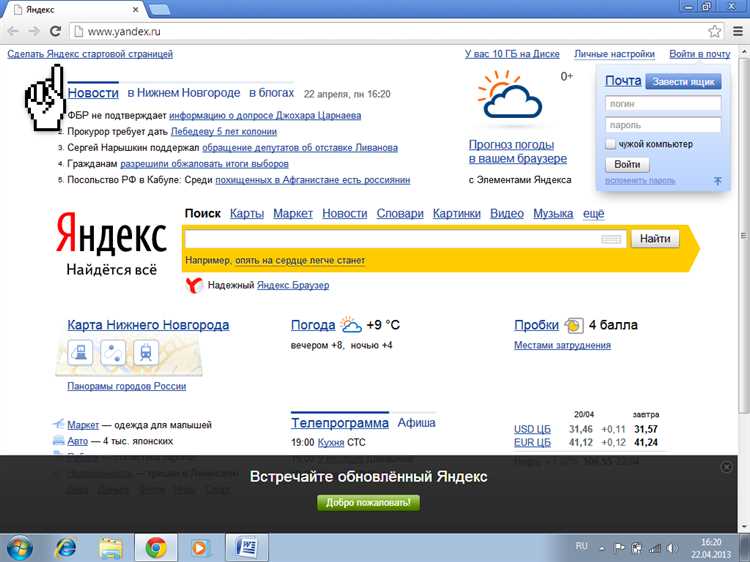Expand the ещё search categories
Image resolution: width=750 pixels, height=562 pixels.
tap(594, 214)
